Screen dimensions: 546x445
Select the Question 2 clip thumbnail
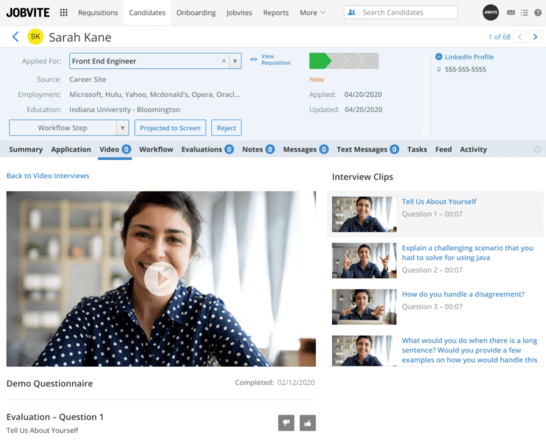tap(364, 261)
